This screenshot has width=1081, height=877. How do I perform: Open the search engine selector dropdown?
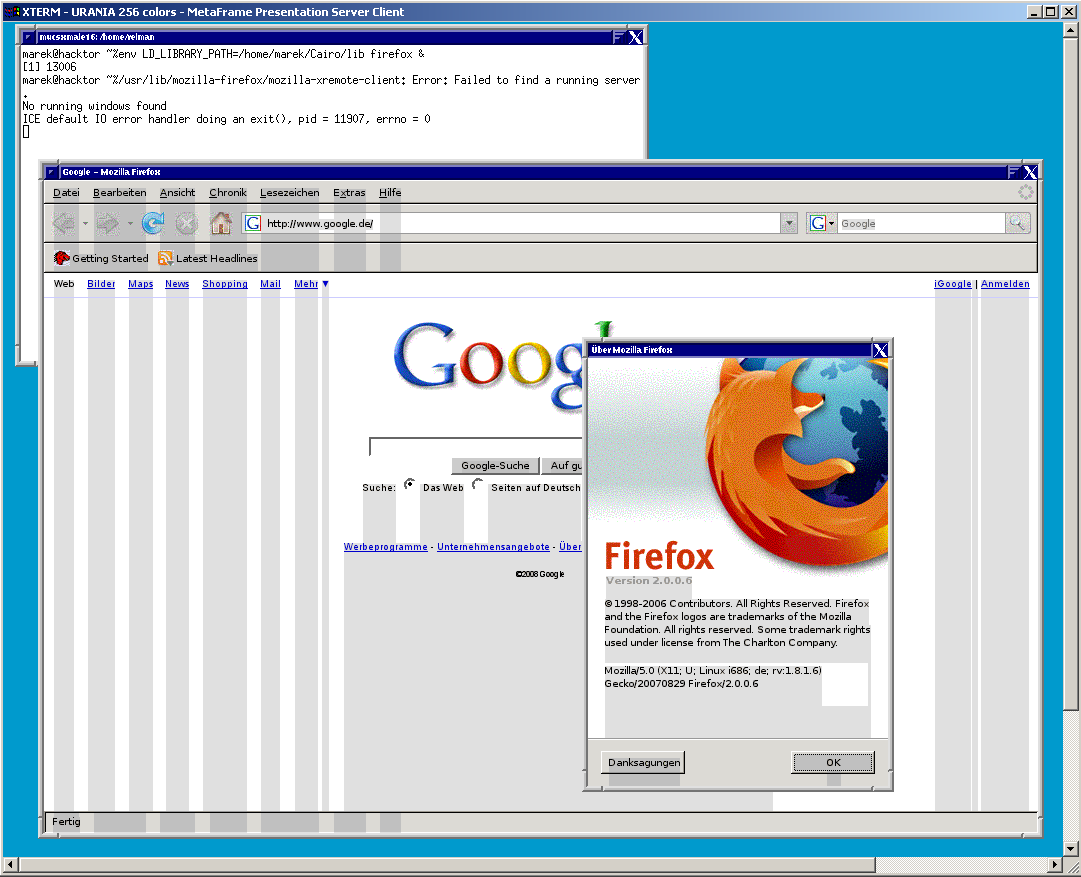click(822, 224)
